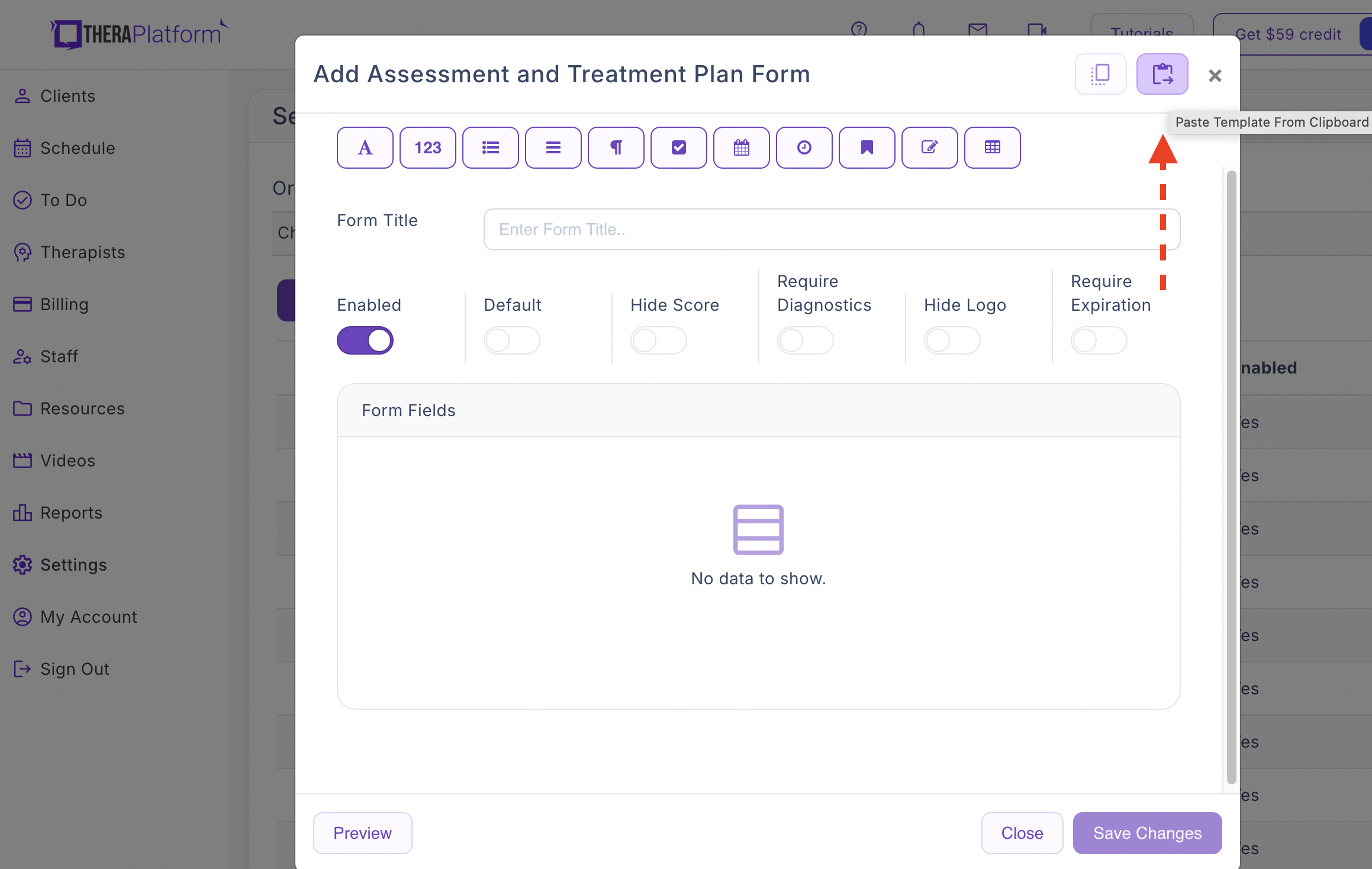The width and height of the screenshot is (1372, 869).
Task: Close the form dialog with X
Action: tap(1215, 76)
